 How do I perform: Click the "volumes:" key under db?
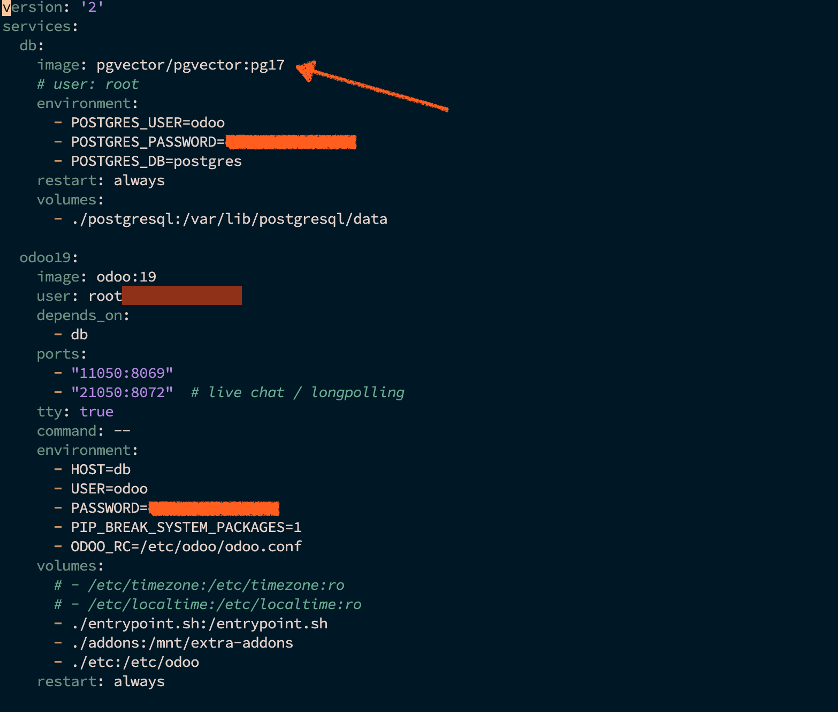coord(70,200)
